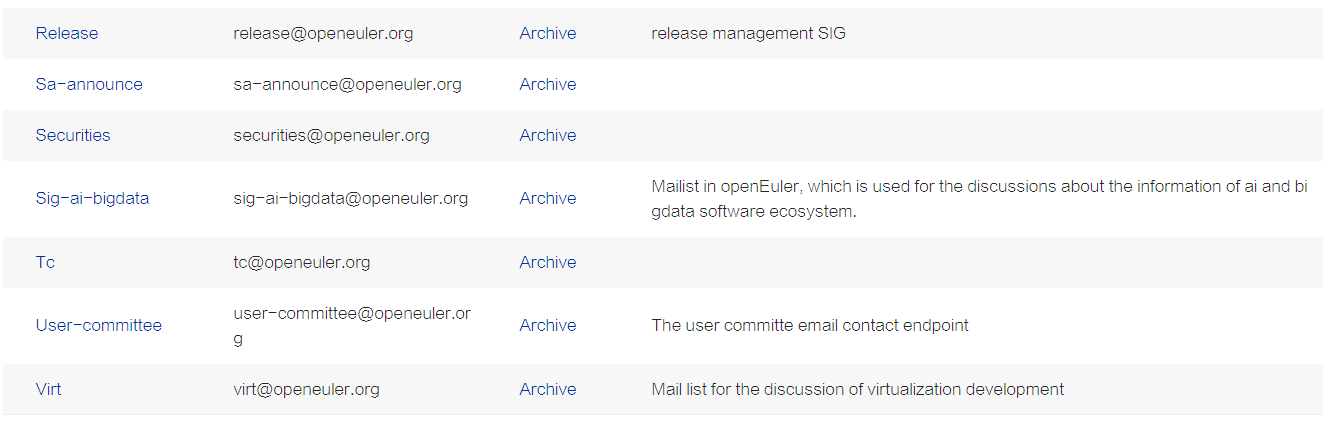This screenshot has height=423, width=1327.
Task: Click the virt@openeuler.org email address
Action: coord(306,389)
